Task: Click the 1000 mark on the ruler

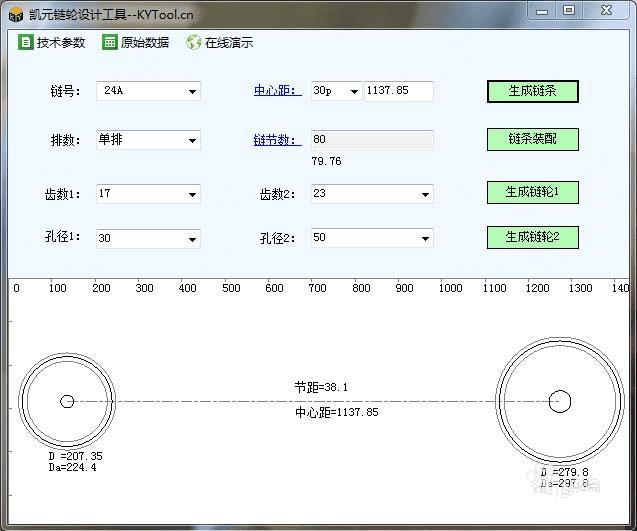Action: pyautogui.click(x=450, y=288)
